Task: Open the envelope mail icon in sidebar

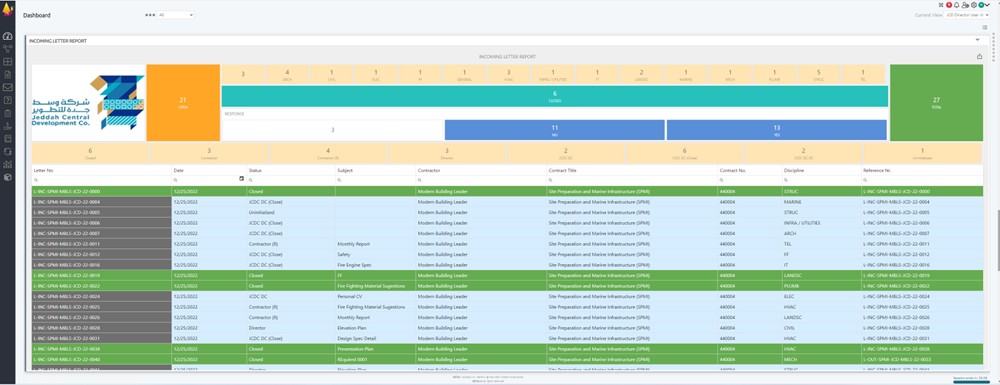Action: pos(8,87)
